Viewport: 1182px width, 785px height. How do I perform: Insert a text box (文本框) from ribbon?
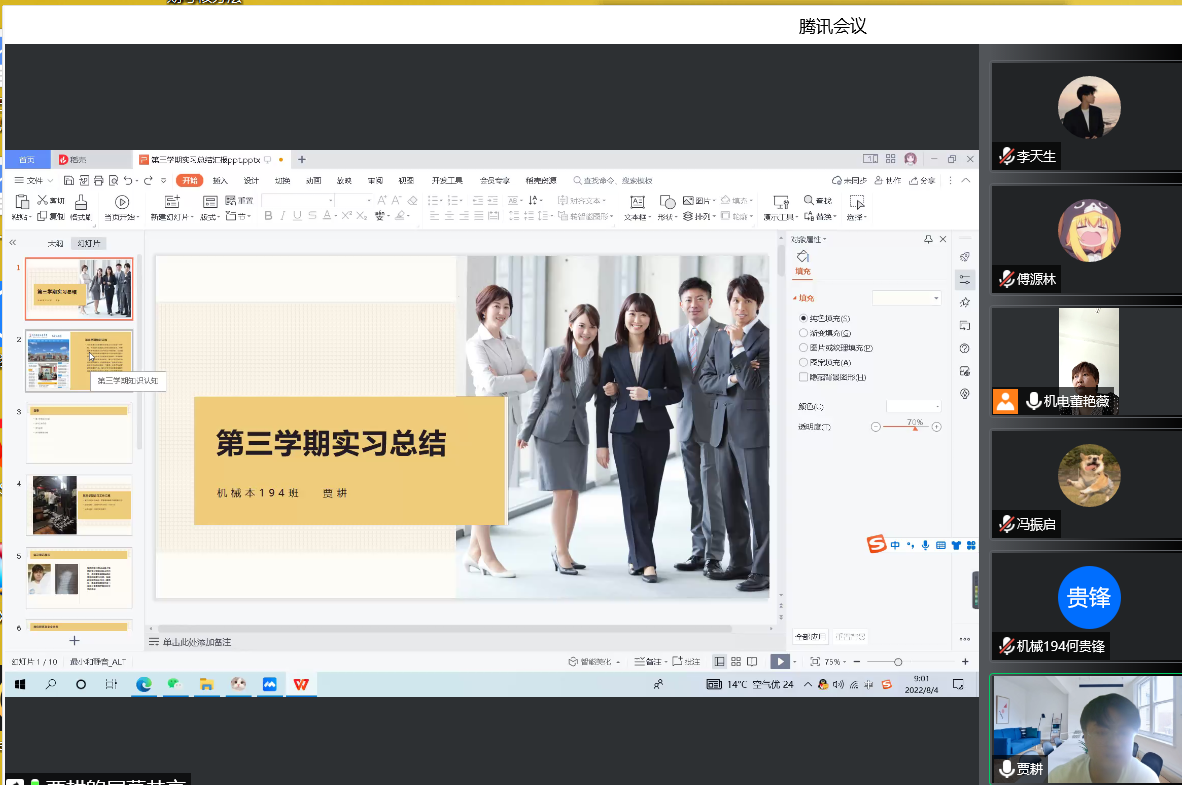(x=636, y=203)
